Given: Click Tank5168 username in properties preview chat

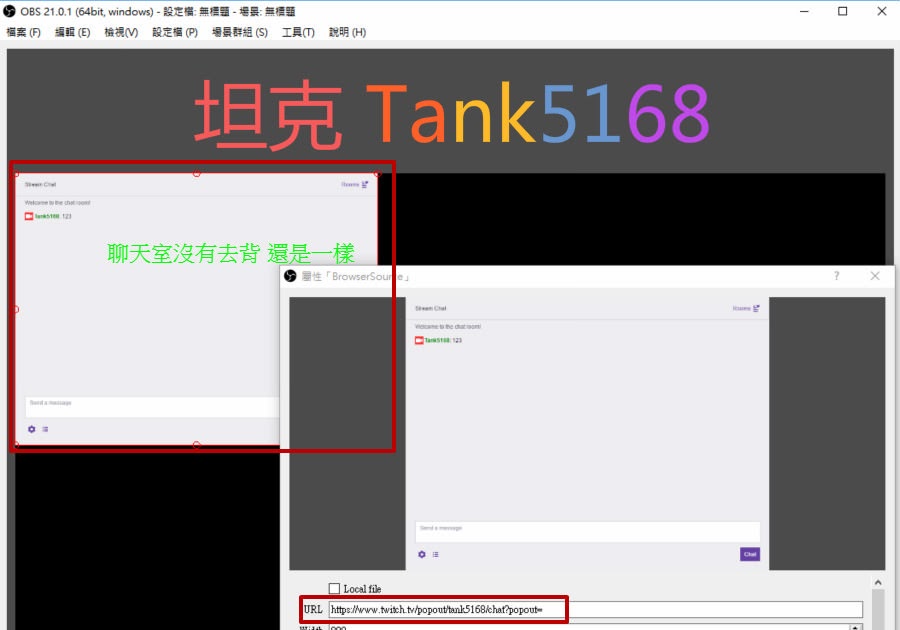Looking at the screenshot, I should [437, 340].
